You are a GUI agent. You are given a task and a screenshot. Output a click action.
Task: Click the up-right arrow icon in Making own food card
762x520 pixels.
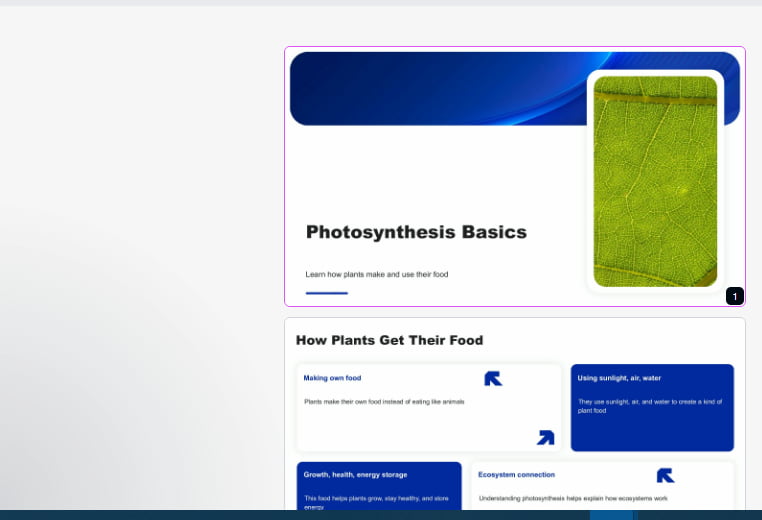(x=545, y=437)
